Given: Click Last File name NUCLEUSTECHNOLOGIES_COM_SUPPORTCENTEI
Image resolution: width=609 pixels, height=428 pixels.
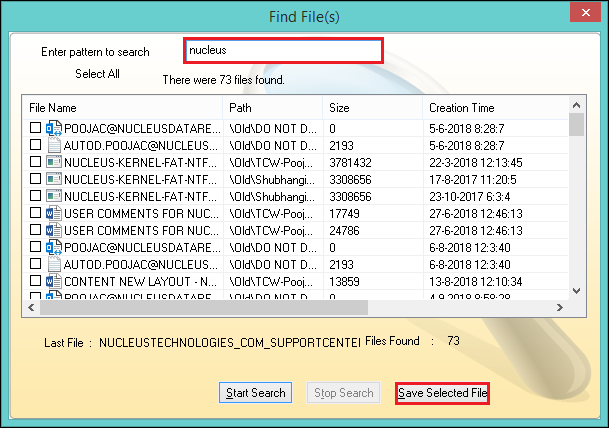Looking at the screenshot, I should 230,343.
